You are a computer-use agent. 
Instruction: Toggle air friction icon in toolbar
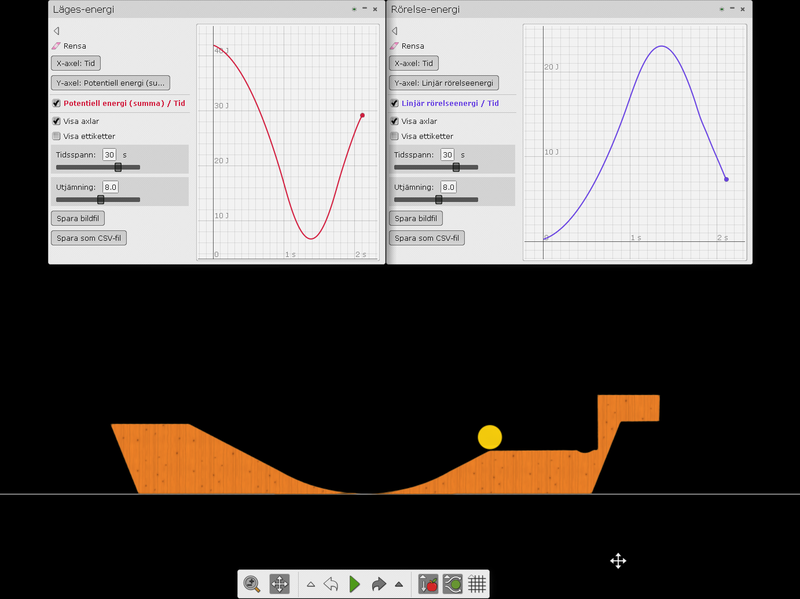453,584
